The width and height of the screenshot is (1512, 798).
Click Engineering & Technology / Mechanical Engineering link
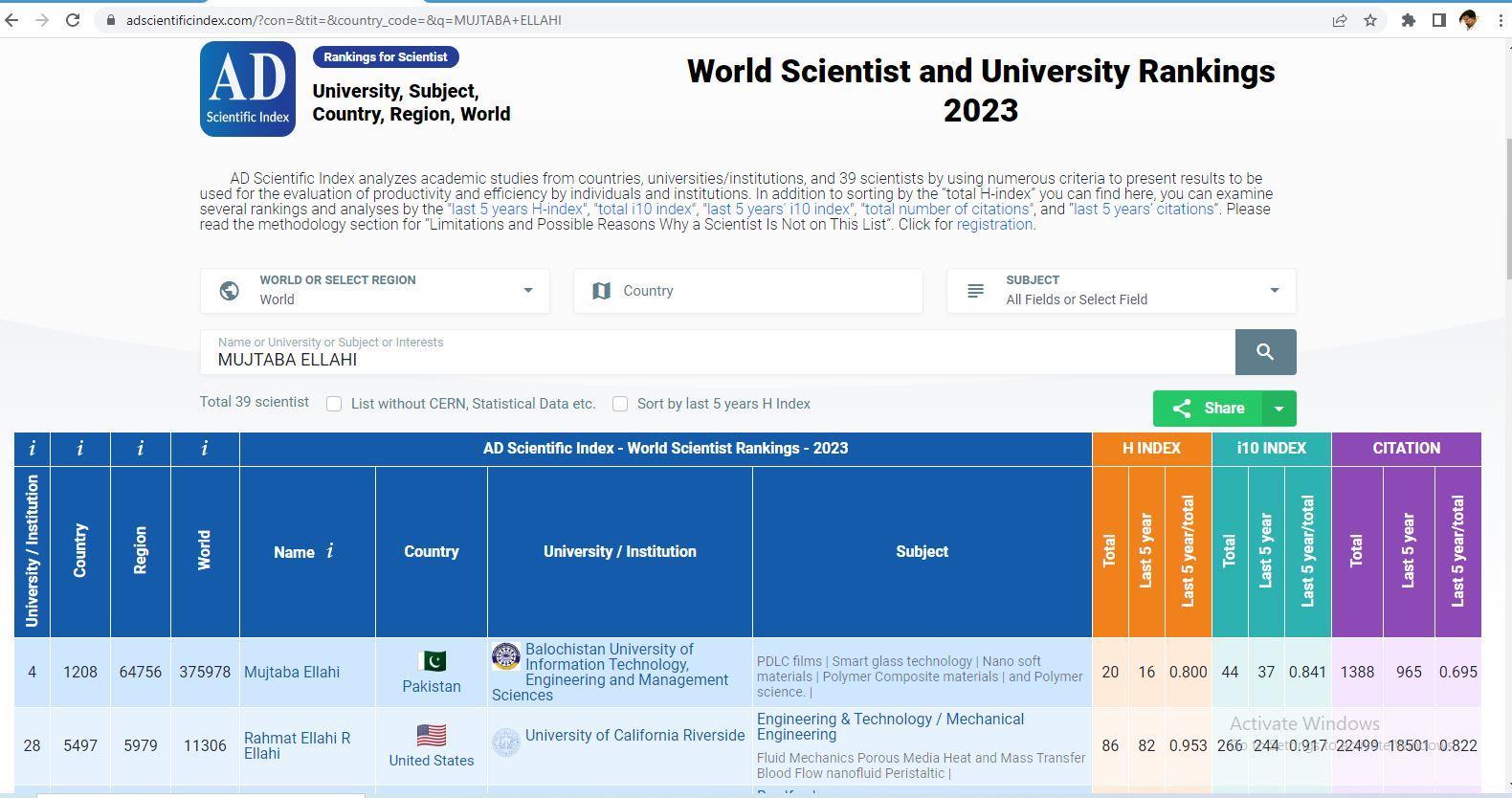coord(890,727)
